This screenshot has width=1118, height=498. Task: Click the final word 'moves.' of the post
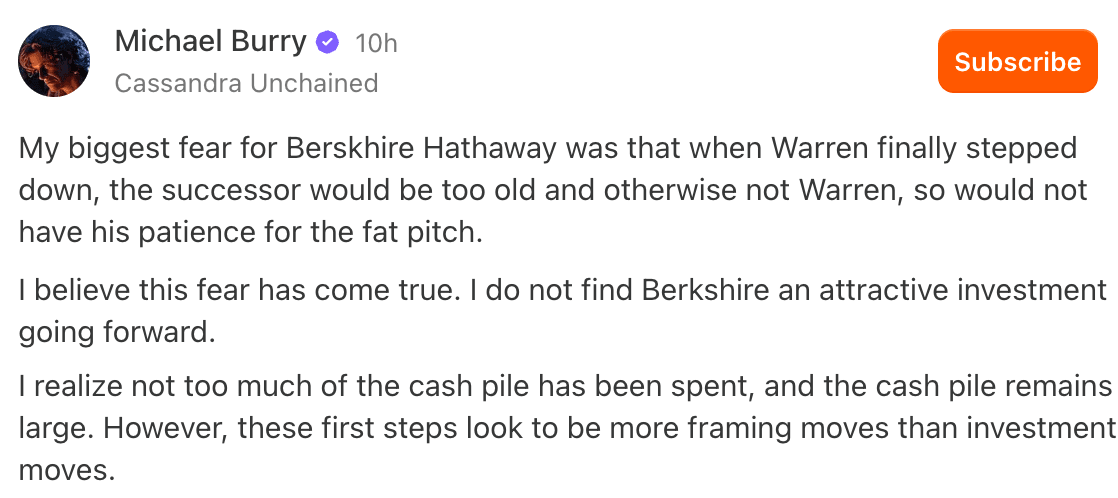click(x=66, y=471)
